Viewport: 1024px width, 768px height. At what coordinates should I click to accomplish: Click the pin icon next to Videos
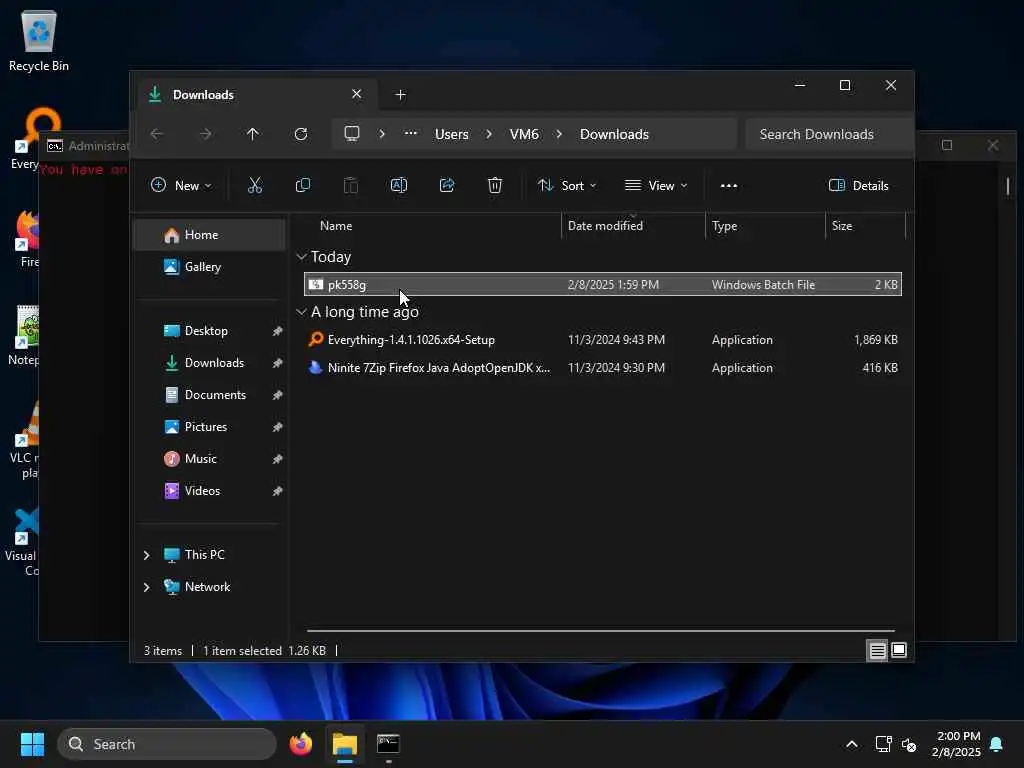278,491
